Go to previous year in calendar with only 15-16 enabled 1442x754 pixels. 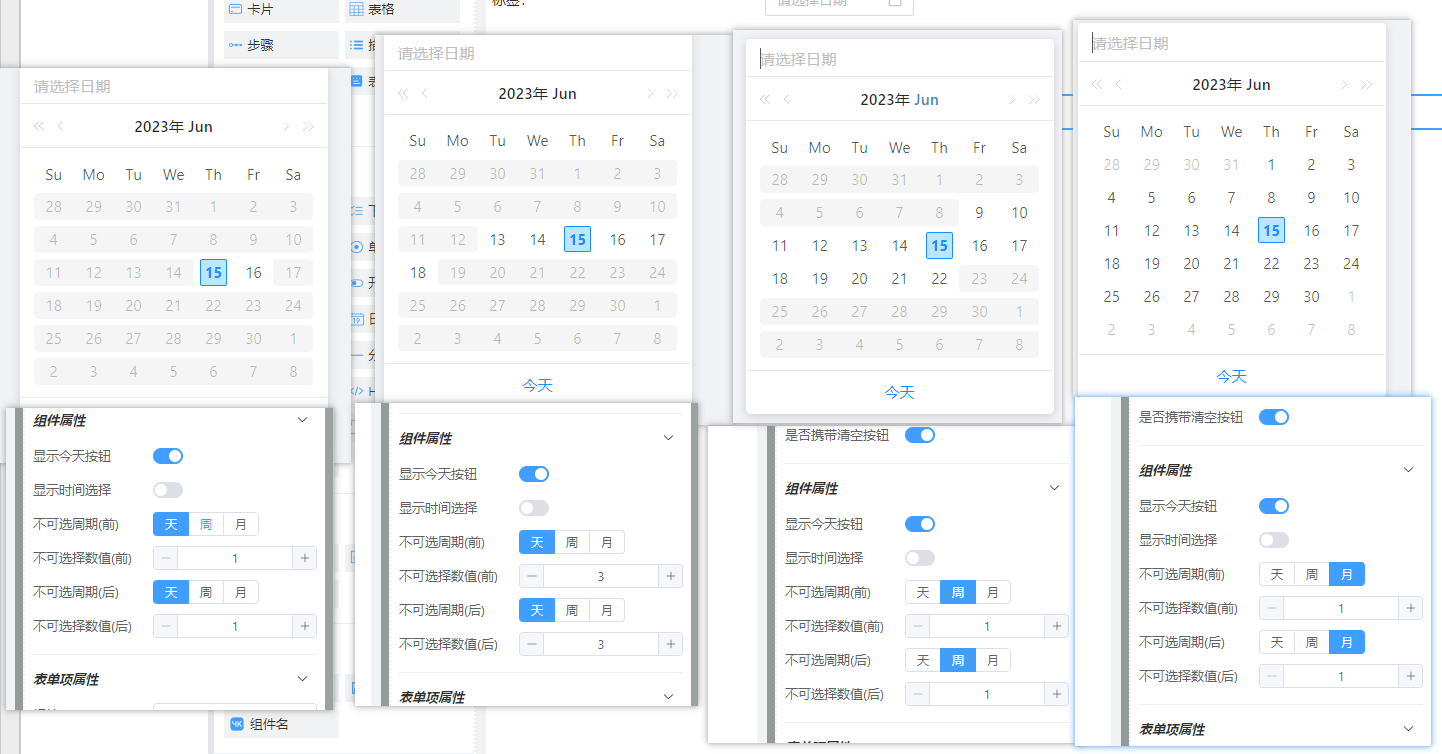39,127
